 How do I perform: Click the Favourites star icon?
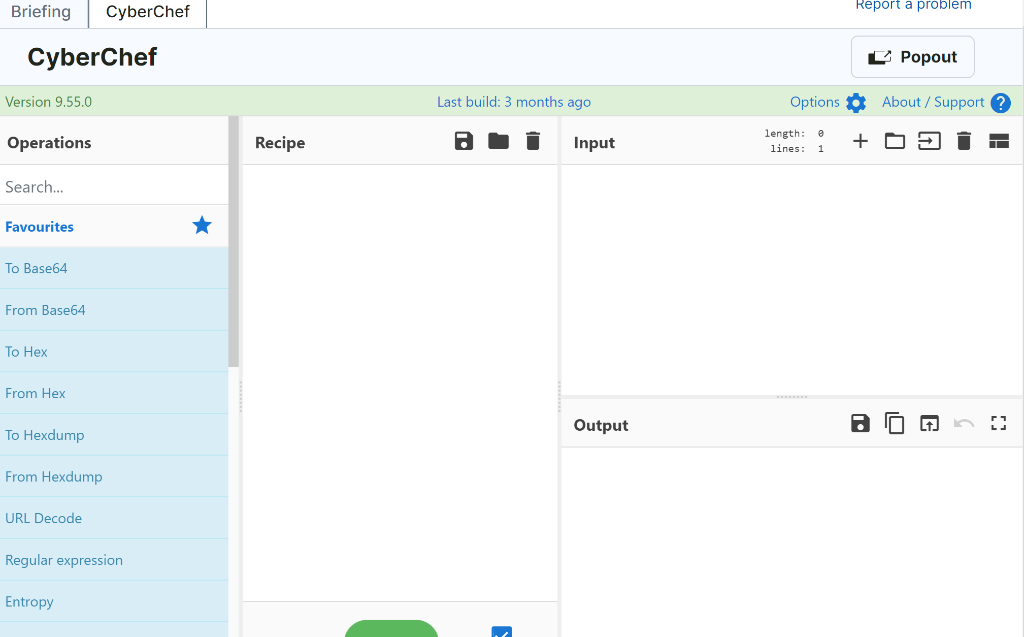tap(202, 225)
